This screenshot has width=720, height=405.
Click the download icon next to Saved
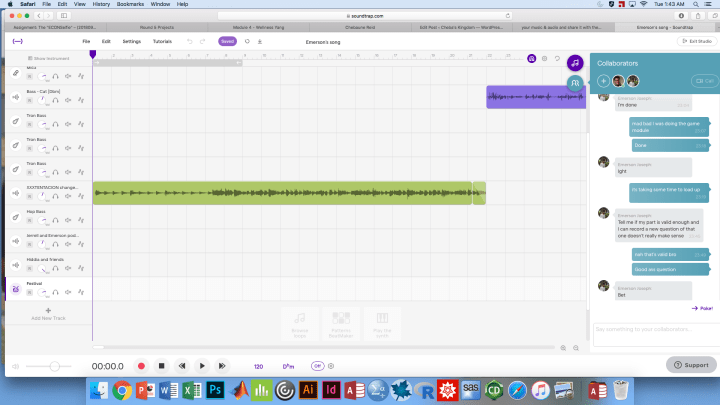pyautogui.click(x=260, y=41)
